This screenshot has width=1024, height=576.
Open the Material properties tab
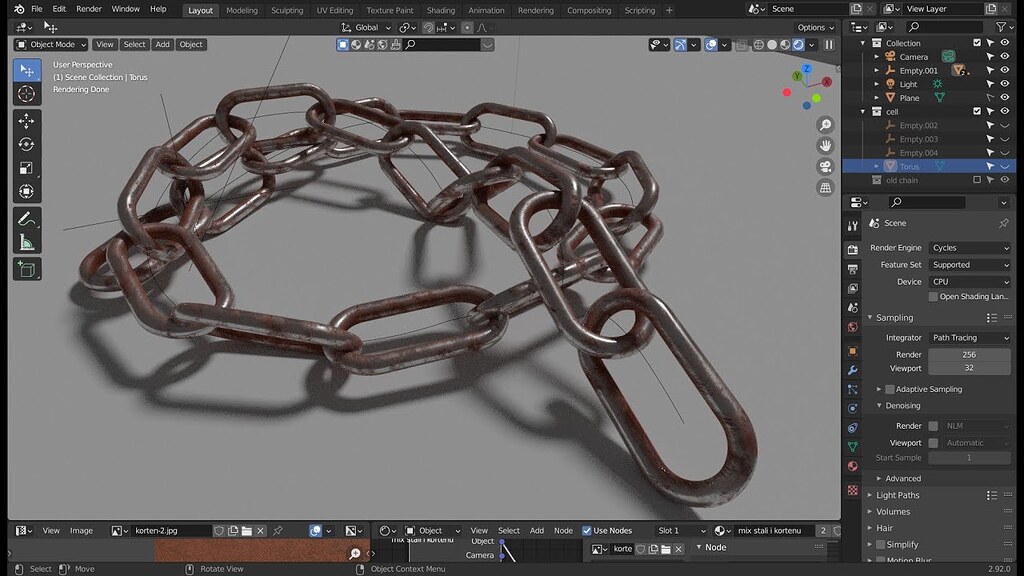pyautogui.click(x=852, y=466)
